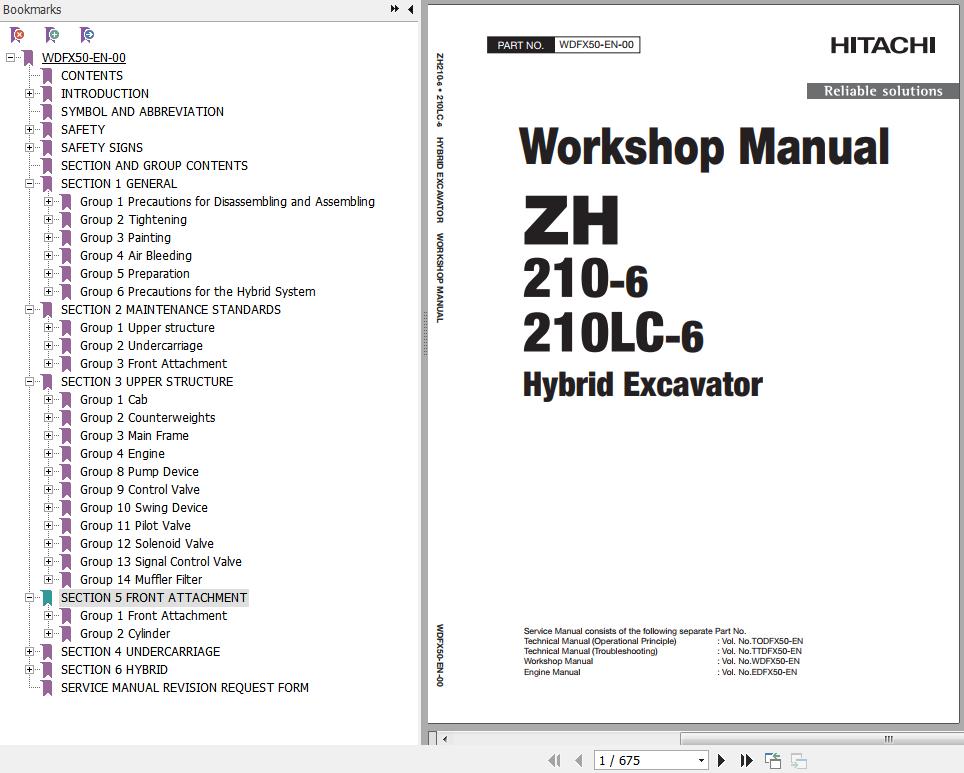
Task: Select Group 13 Signal Control Valve
Action: [x=160, y=561]
